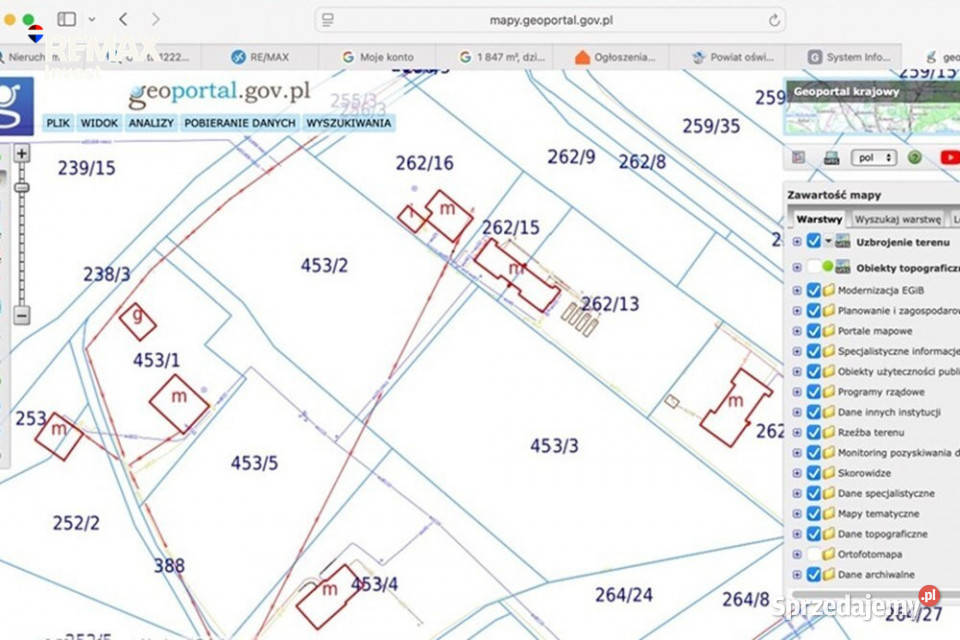Toggle the Dane innych instytucji checkbox

[x=814, y=412]
